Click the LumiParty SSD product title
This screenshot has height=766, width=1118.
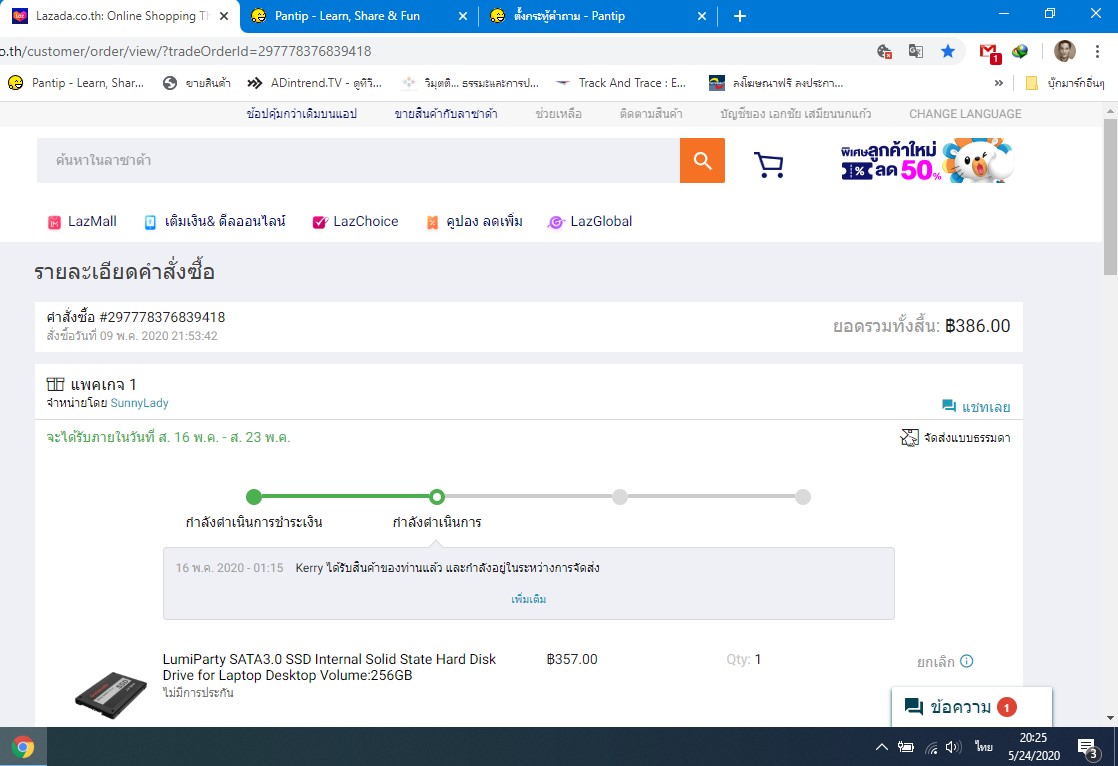point(329,667)
